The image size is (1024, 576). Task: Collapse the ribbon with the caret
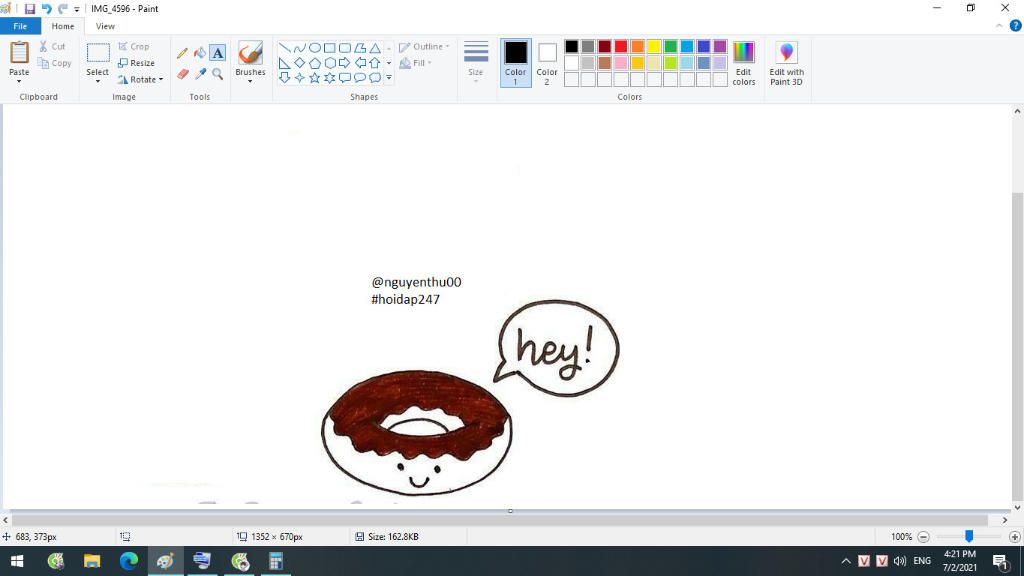point(999,26)
